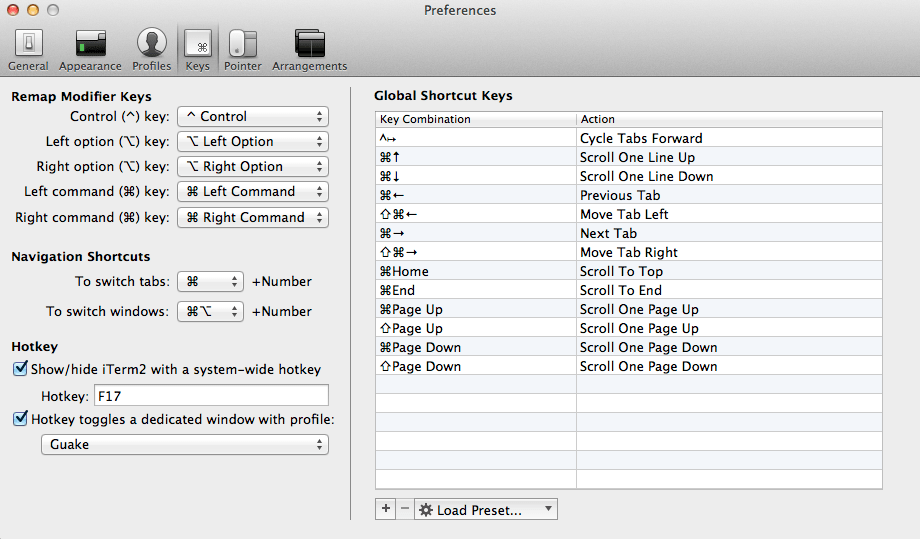This screenshot has height=539, width=920.
Task: Disable Show/hide iTerm2 with system-wide hotkey
Action: click(x=20, y=369)
